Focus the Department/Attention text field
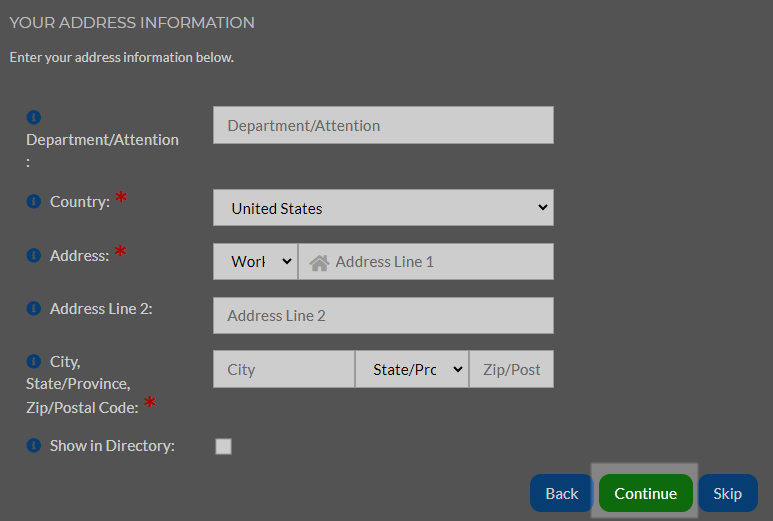The width and height of the screenshot is (773, 521). point(383,125)
